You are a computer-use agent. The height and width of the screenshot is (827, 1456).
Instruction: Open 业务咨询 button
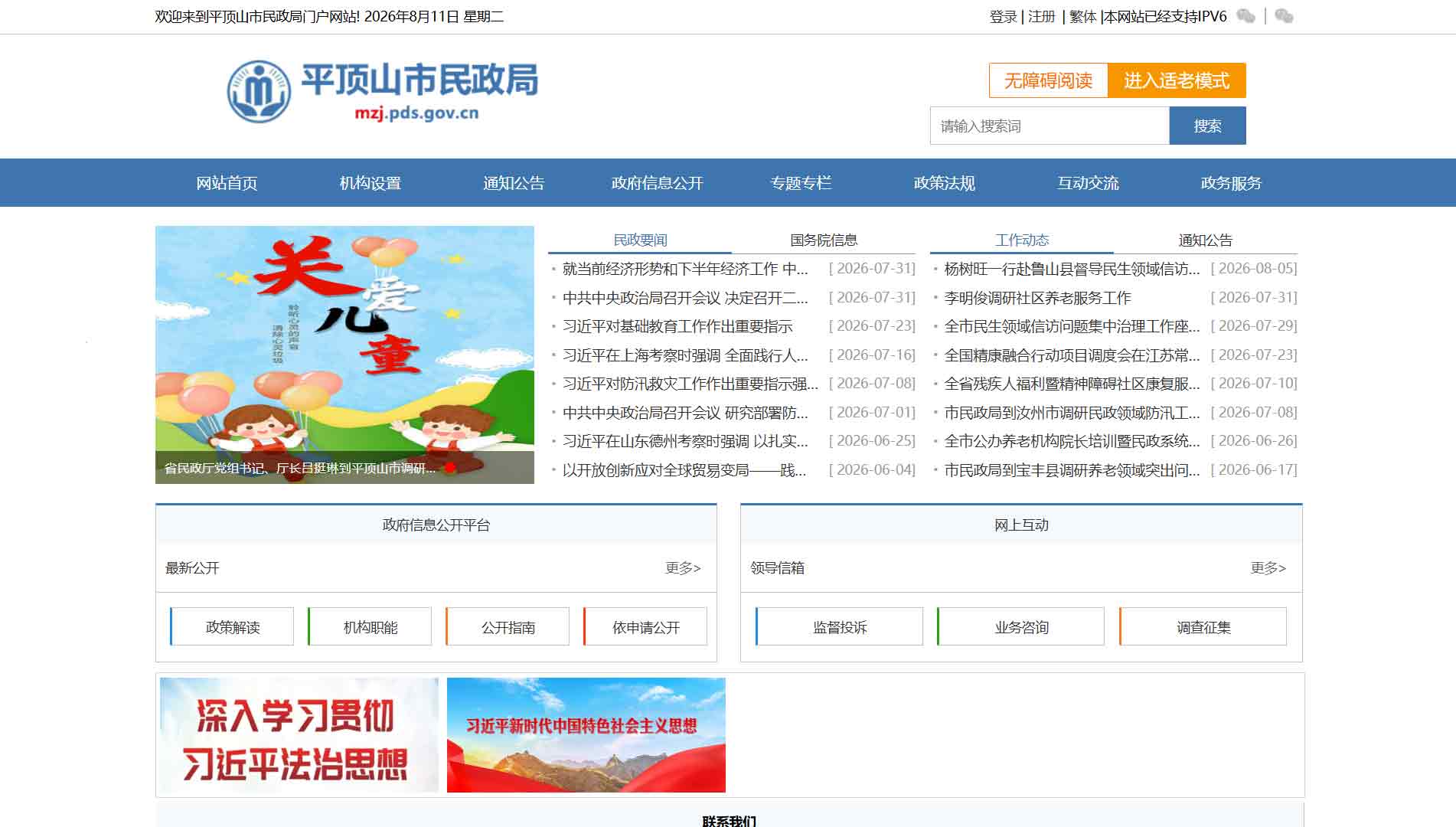point(1021,626)
